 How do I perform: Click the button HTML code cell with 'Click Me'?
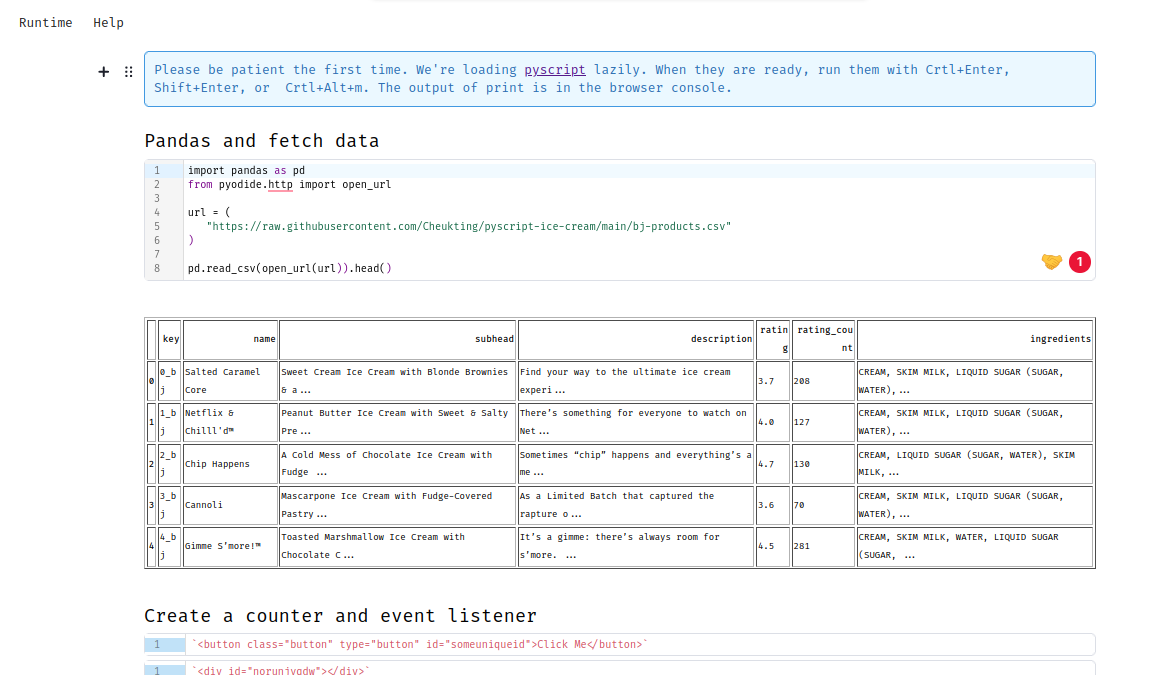point(619,644)
